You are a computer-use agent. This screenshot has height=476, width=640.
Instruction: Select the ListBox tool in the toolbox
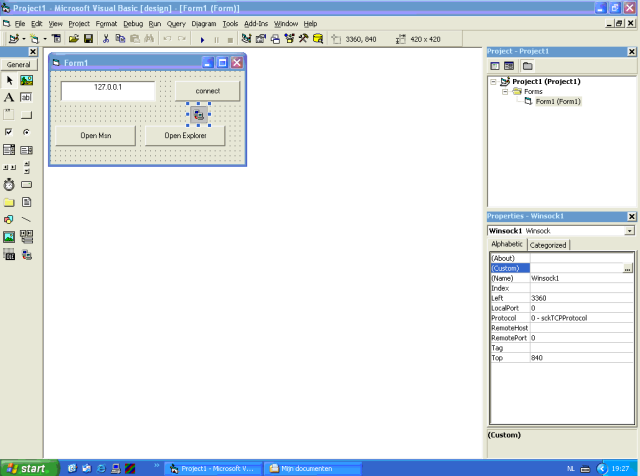[x=27, y=150]
